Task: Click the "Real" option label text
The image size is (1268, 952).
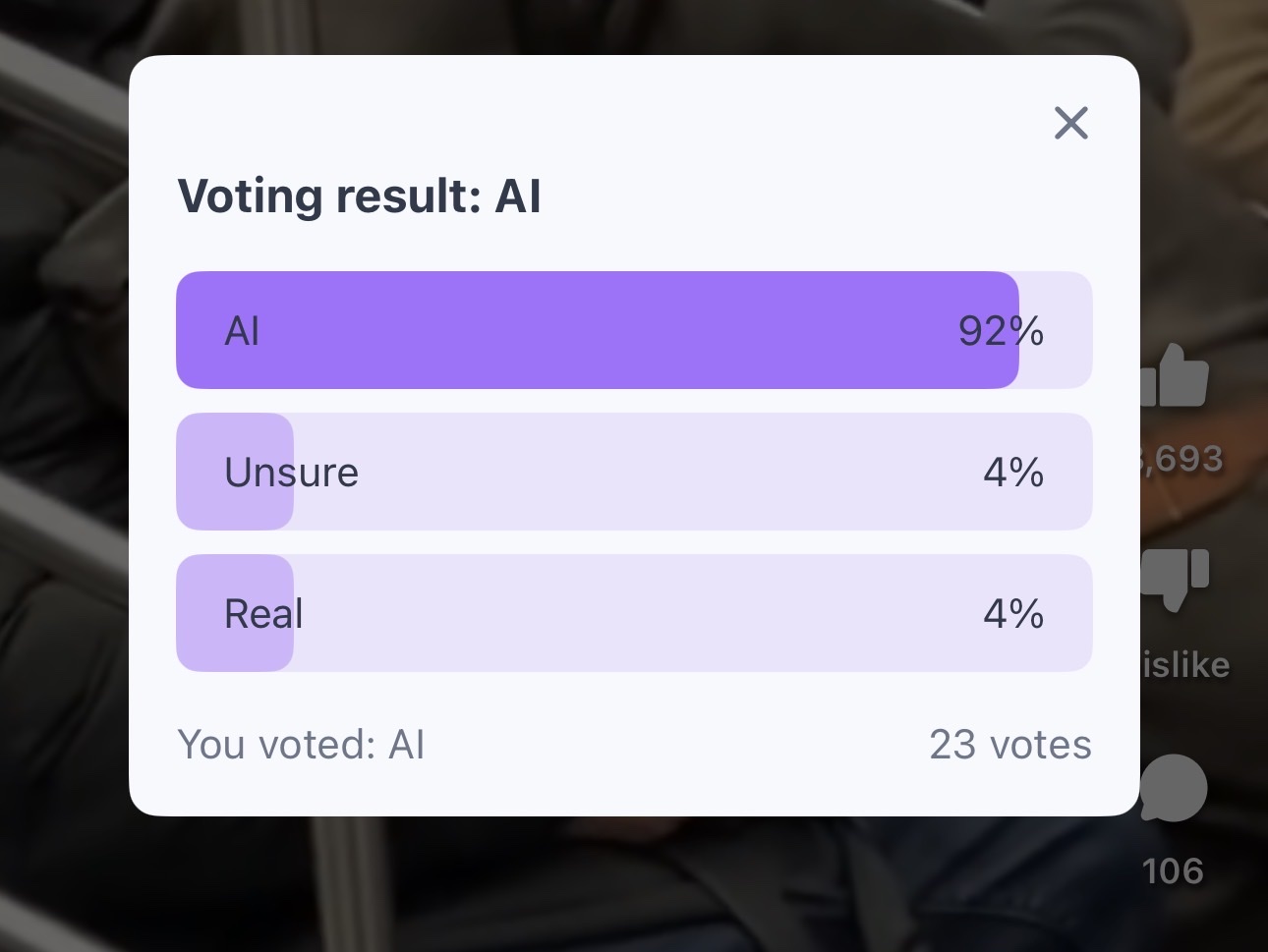Action: pyautogui.click(x=263, y=614)
